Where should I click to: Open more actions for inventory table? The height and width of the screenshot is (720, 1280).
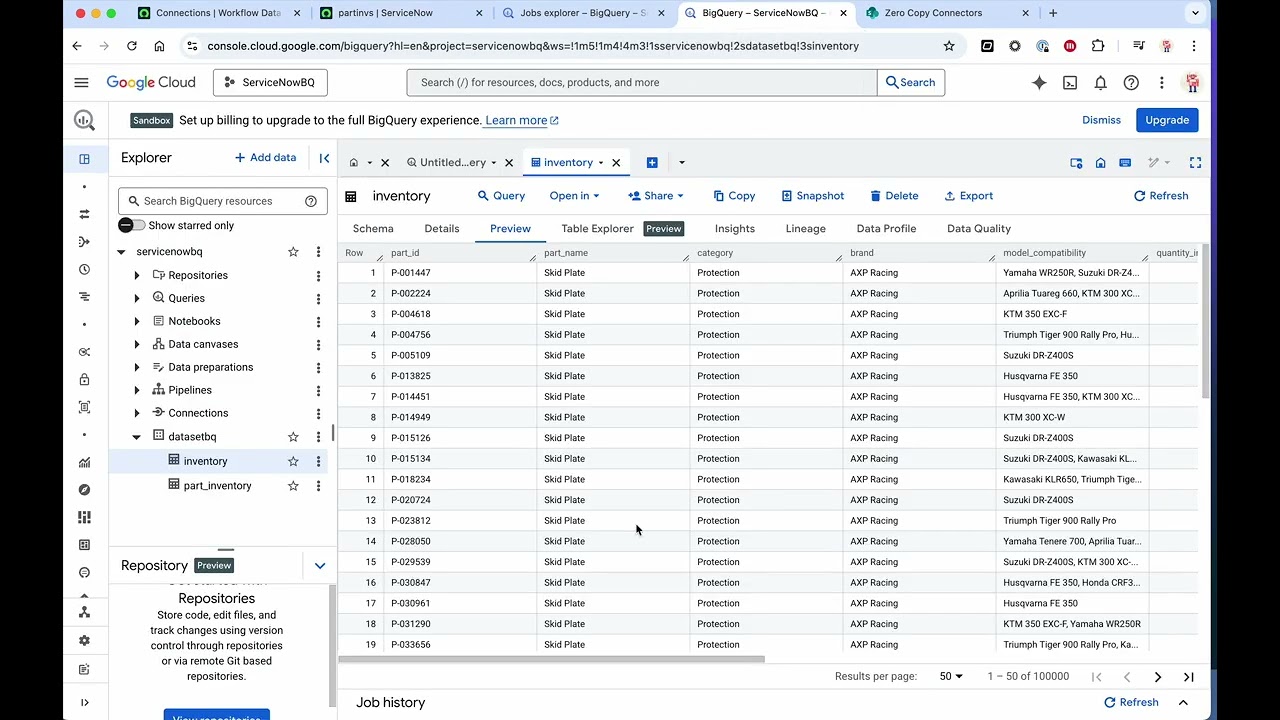318,461
